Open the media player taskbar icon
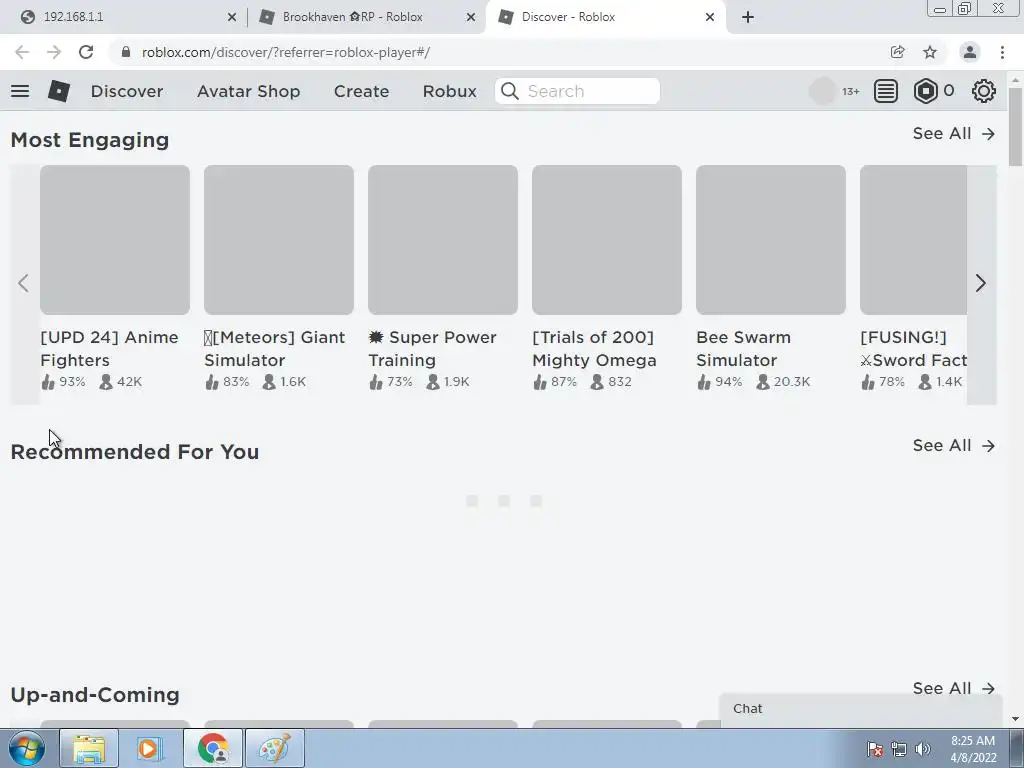 pos(150,748)
